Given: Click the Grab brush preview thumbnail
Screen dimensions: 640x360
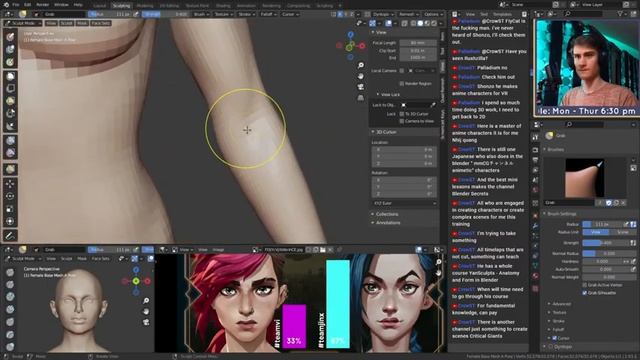Looking at the screenshot, I should click(x=584, y=178).
